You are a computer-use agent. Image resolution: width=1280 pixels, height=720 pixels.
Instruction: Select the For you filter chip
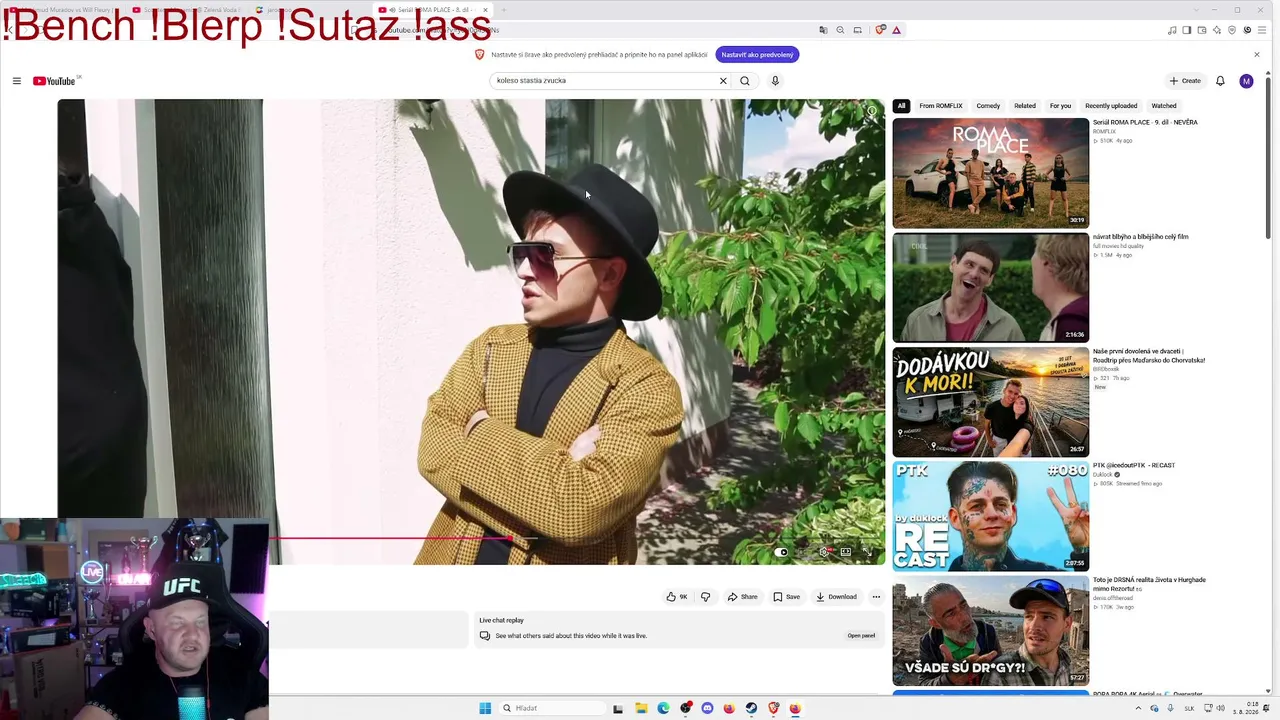(x=1060, y=106)
